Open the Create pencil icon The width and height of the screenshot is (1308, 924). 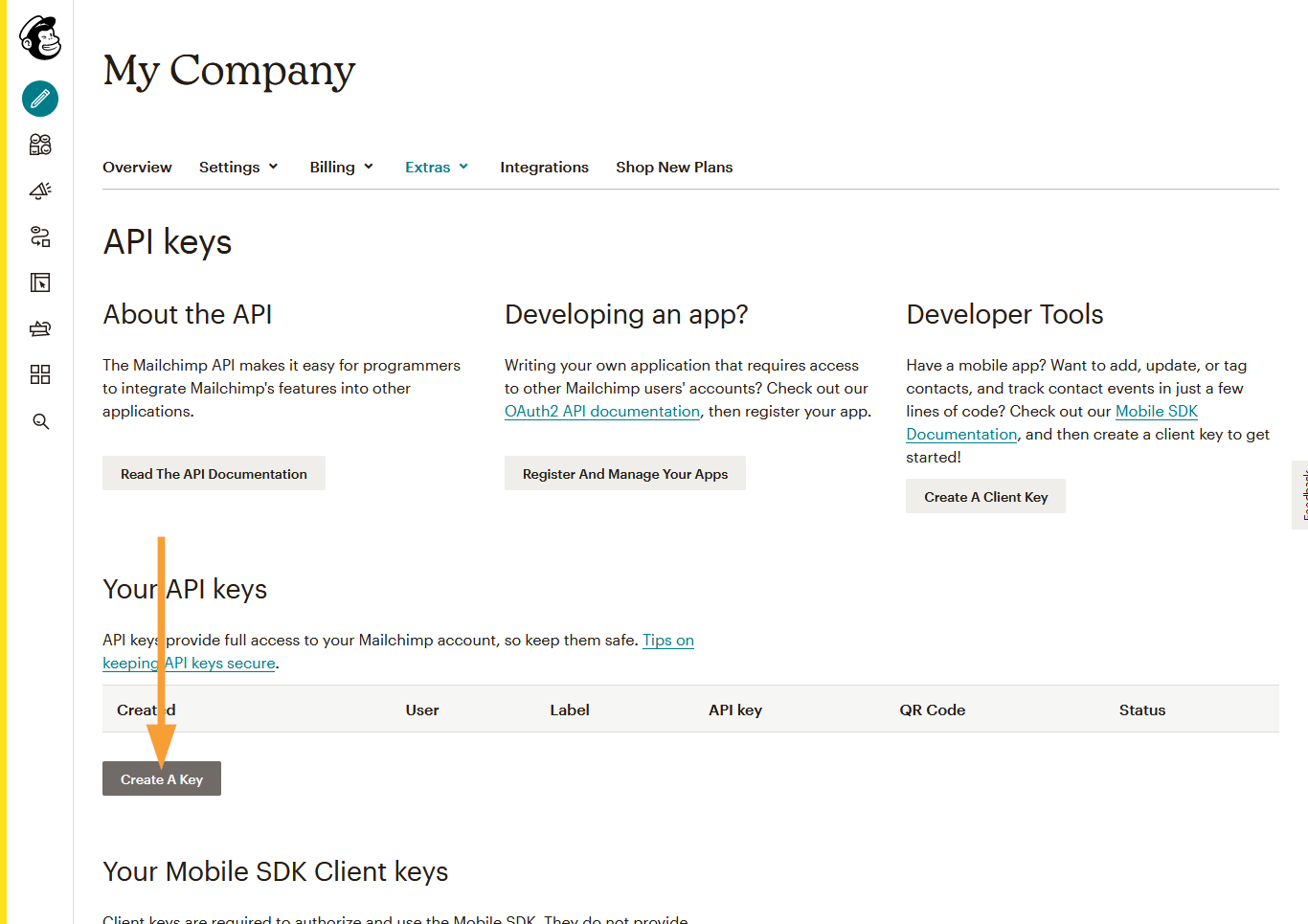40,99
